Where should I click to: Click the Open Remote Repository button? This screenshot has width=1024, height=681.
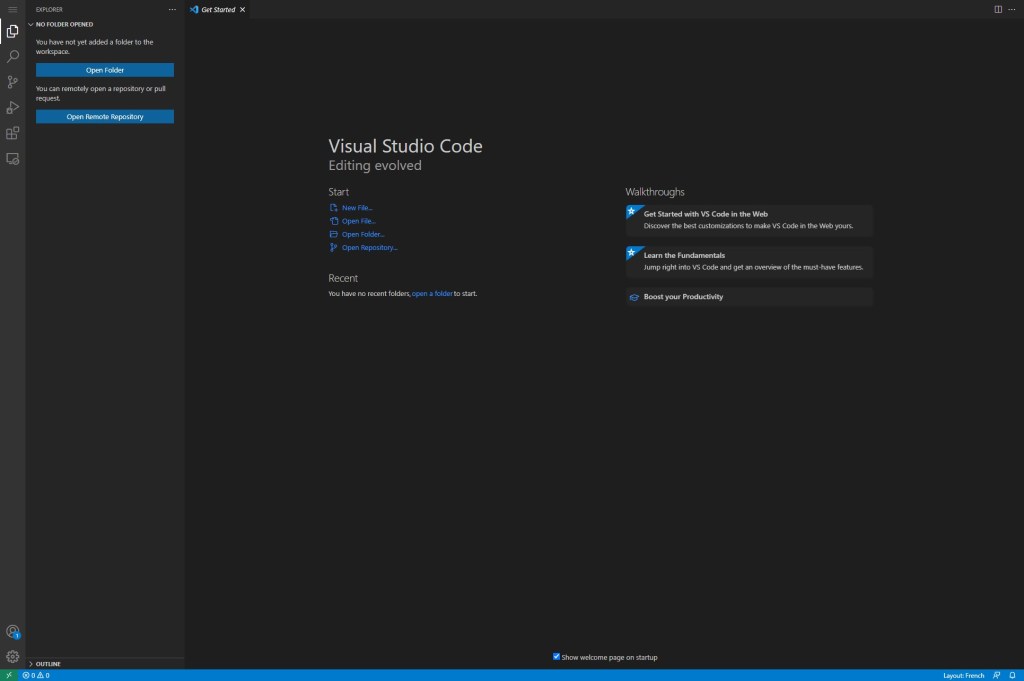(104, 116)
